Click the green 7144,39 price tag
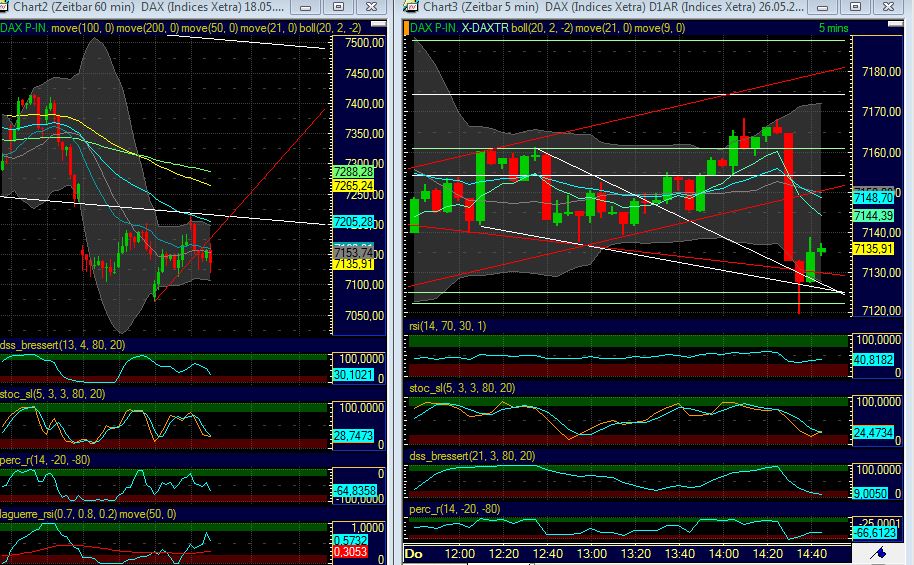The height and width of the screenshot is (565, 914). pos(873,216)
